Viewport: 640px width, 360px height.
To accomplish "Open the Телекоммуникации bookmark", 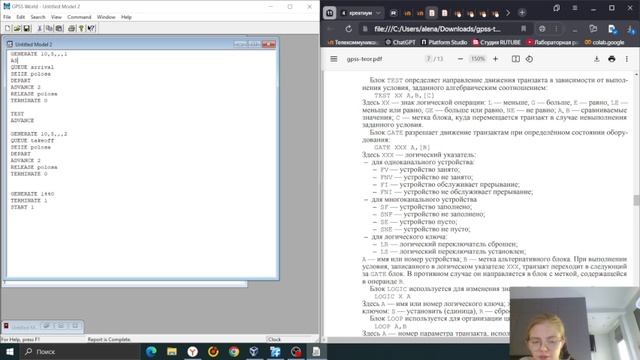I will [x=353, y=42].
